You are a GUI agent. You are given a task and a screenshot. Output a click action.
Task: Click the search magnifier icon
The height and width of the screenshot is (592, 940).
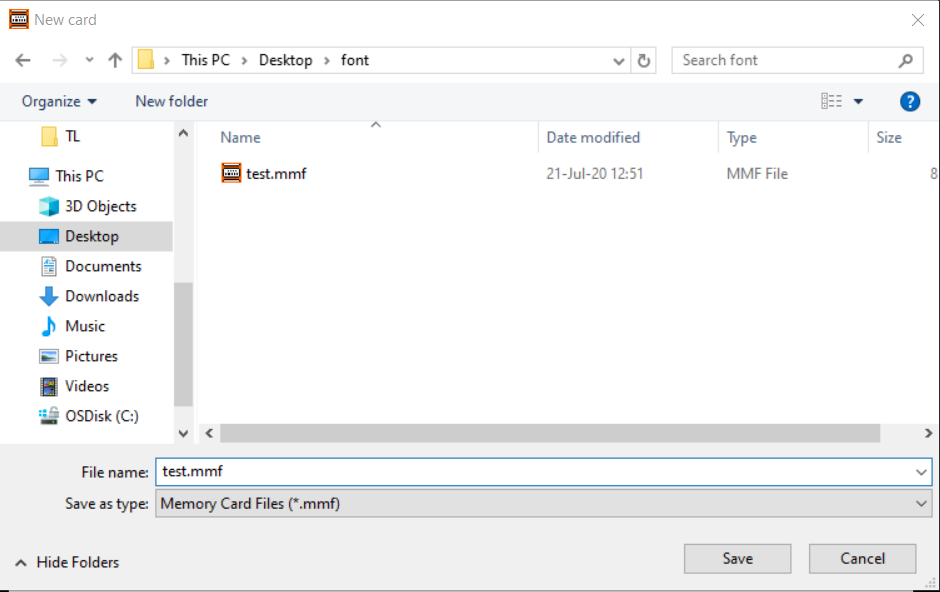tap(905, 60)
